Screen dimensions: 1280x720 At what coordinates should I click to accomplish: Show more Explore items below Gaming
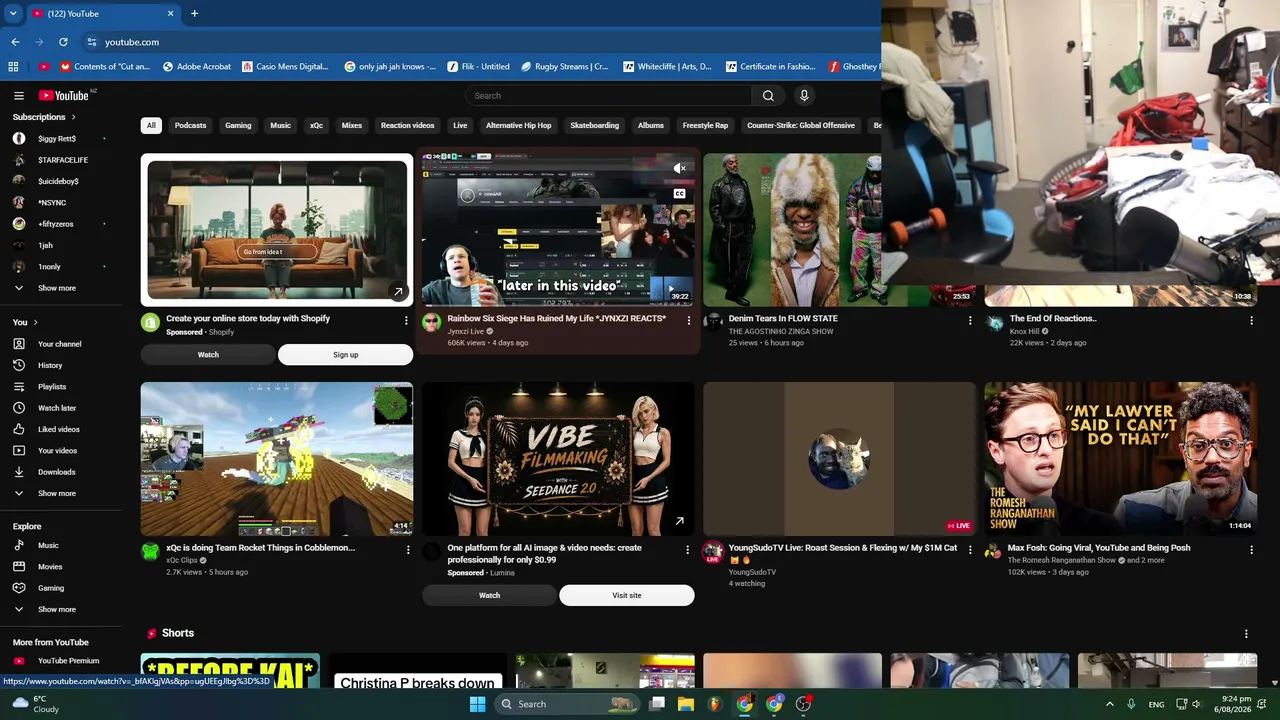[57, 609]
